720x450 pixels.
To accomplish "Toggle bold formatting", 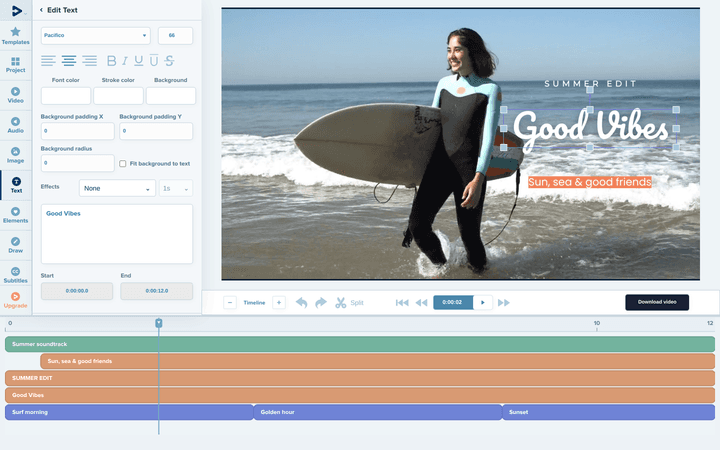I will point(112,61).
